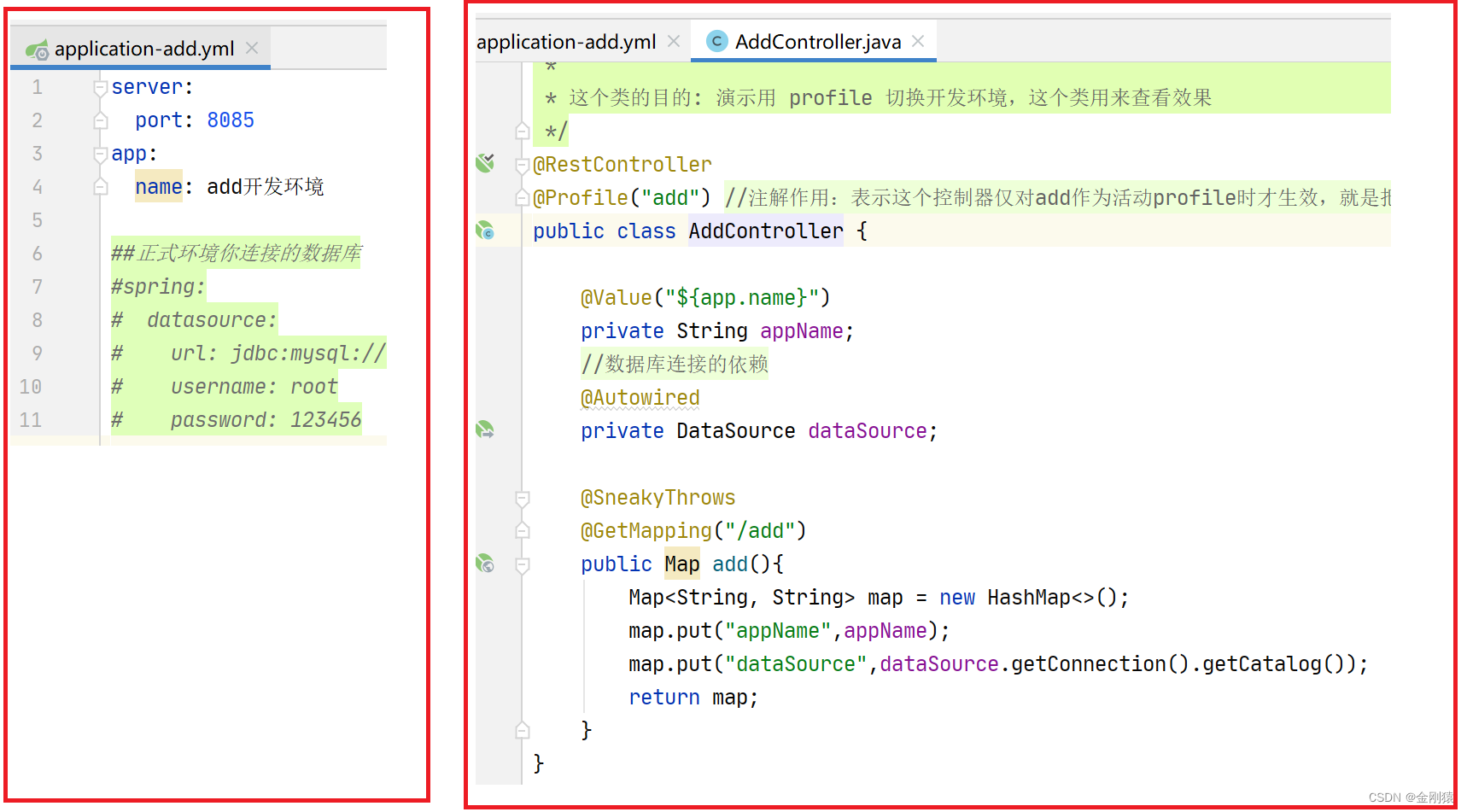Click the server key in YAML
Viewport: 1467px width, 812px height.
click(147, 87)
